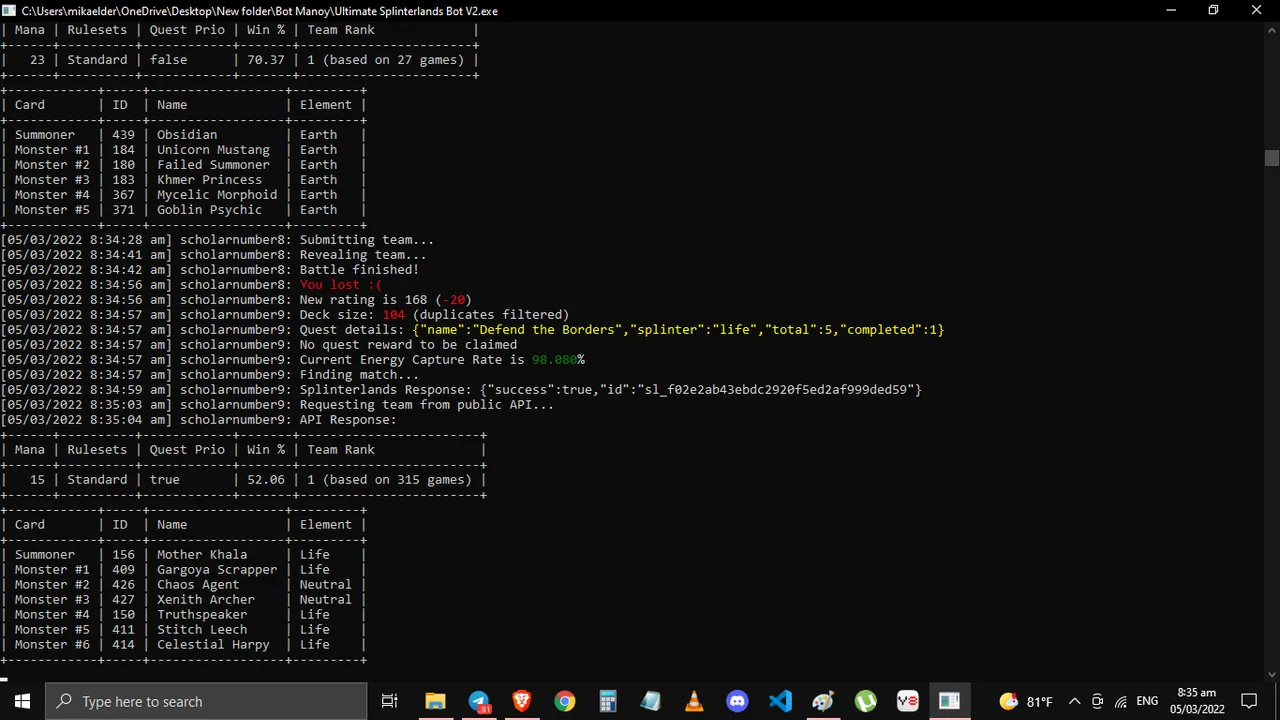Screen dimensions: 1280x720
Task: Open uTorrent from the taskbar
Action: pos(866,701)
